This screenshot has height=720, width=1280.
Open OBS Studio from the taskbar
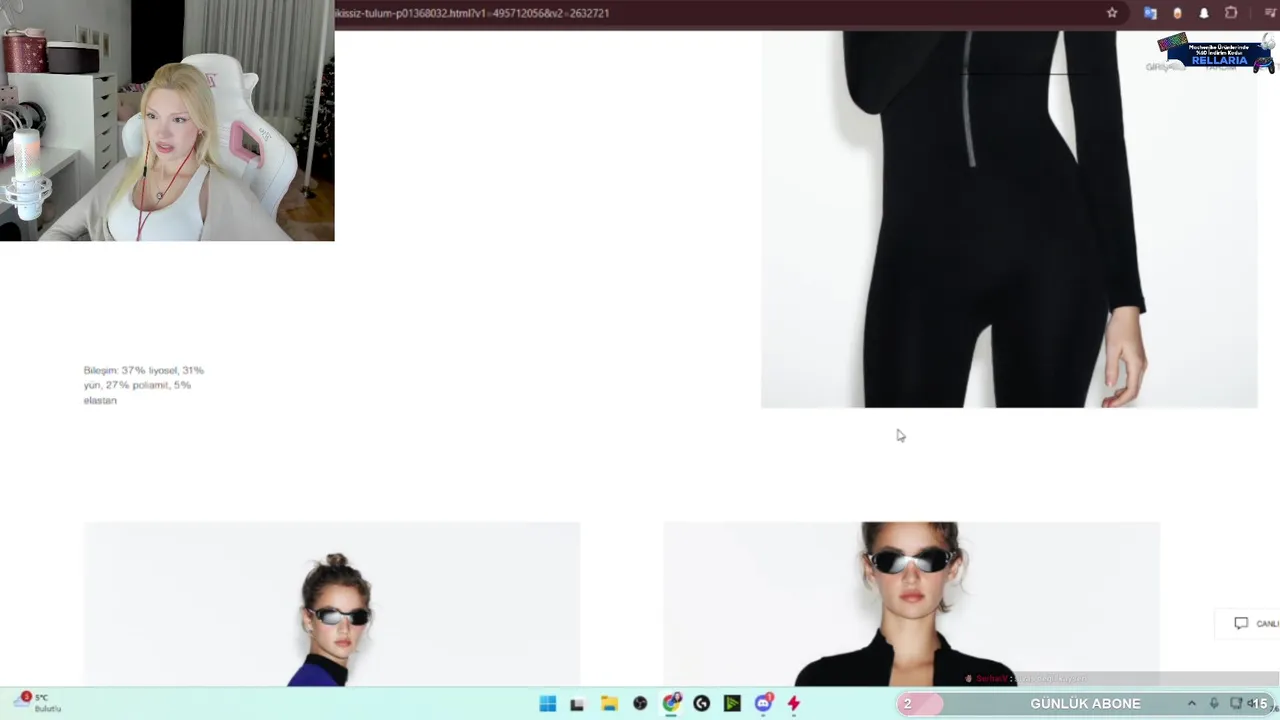coord(640,704)
